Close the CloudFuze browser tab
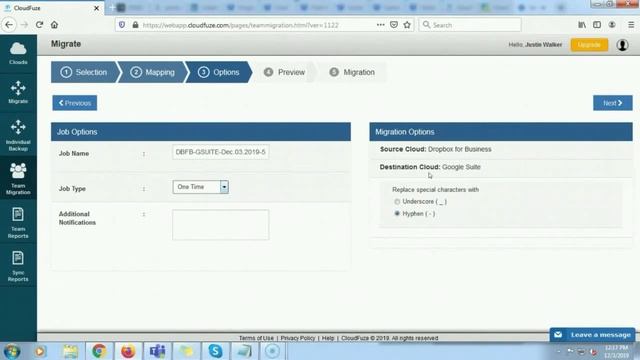640x360 pixels. click(96, 8)
